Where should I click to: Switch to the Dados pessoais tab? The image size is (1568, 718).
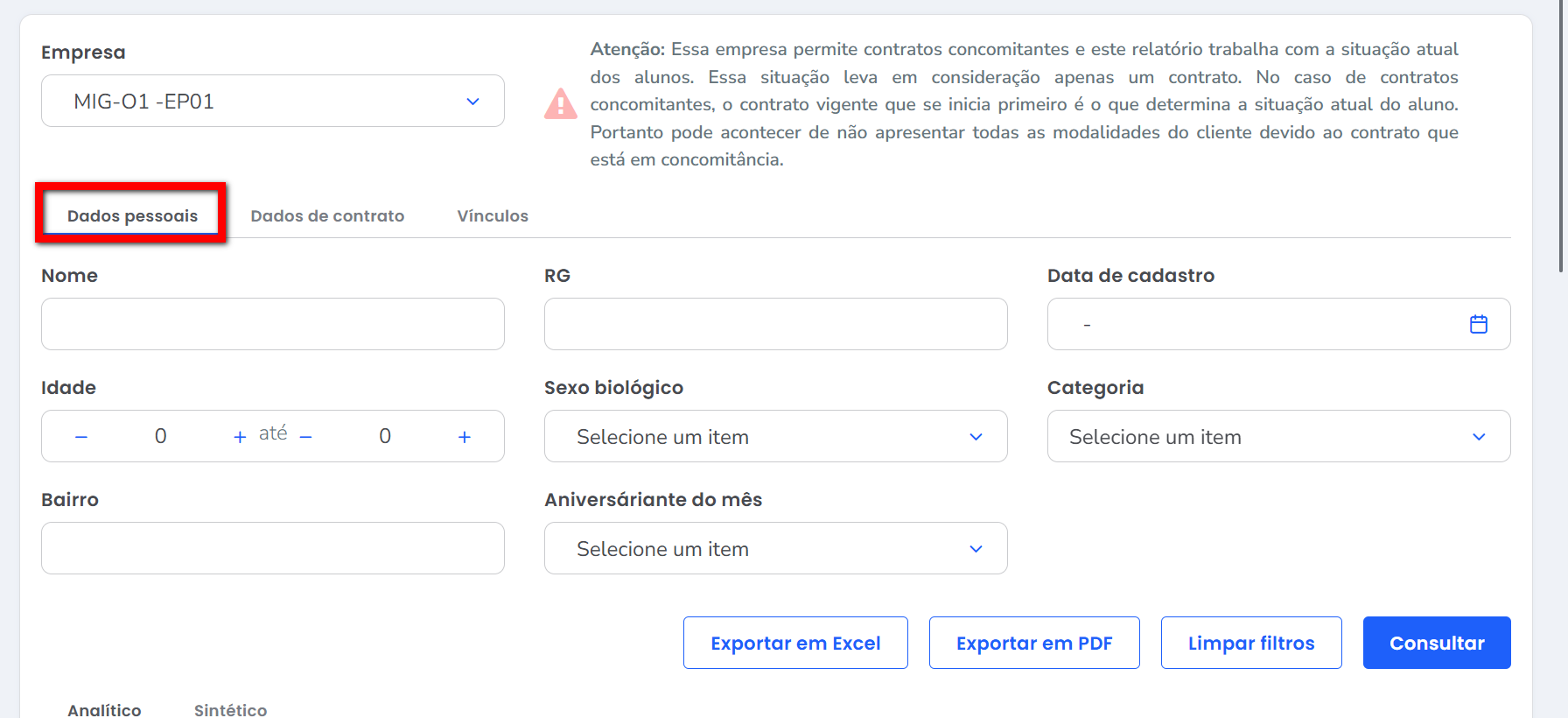[132, 215]
